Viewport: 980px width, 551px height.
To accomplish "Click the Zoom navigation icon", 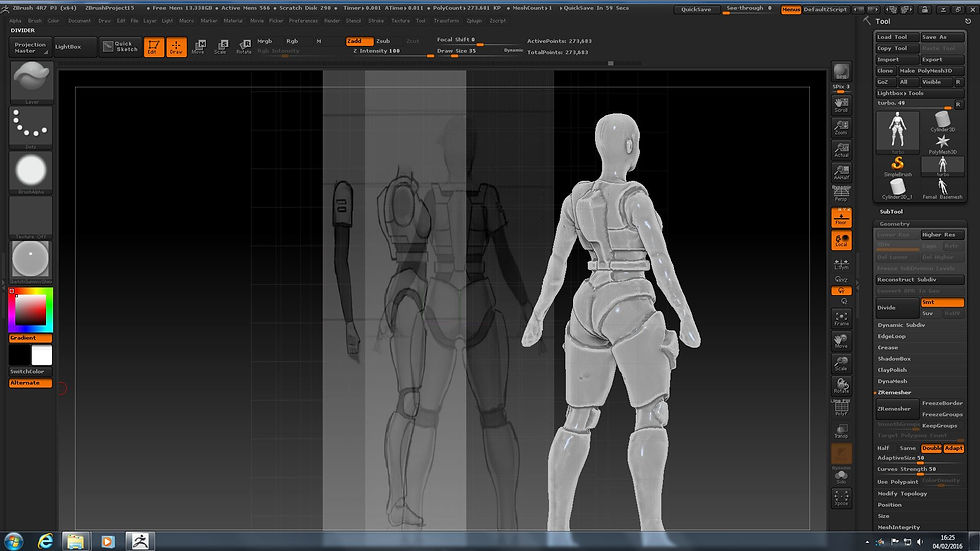I will tap(841, 125).
